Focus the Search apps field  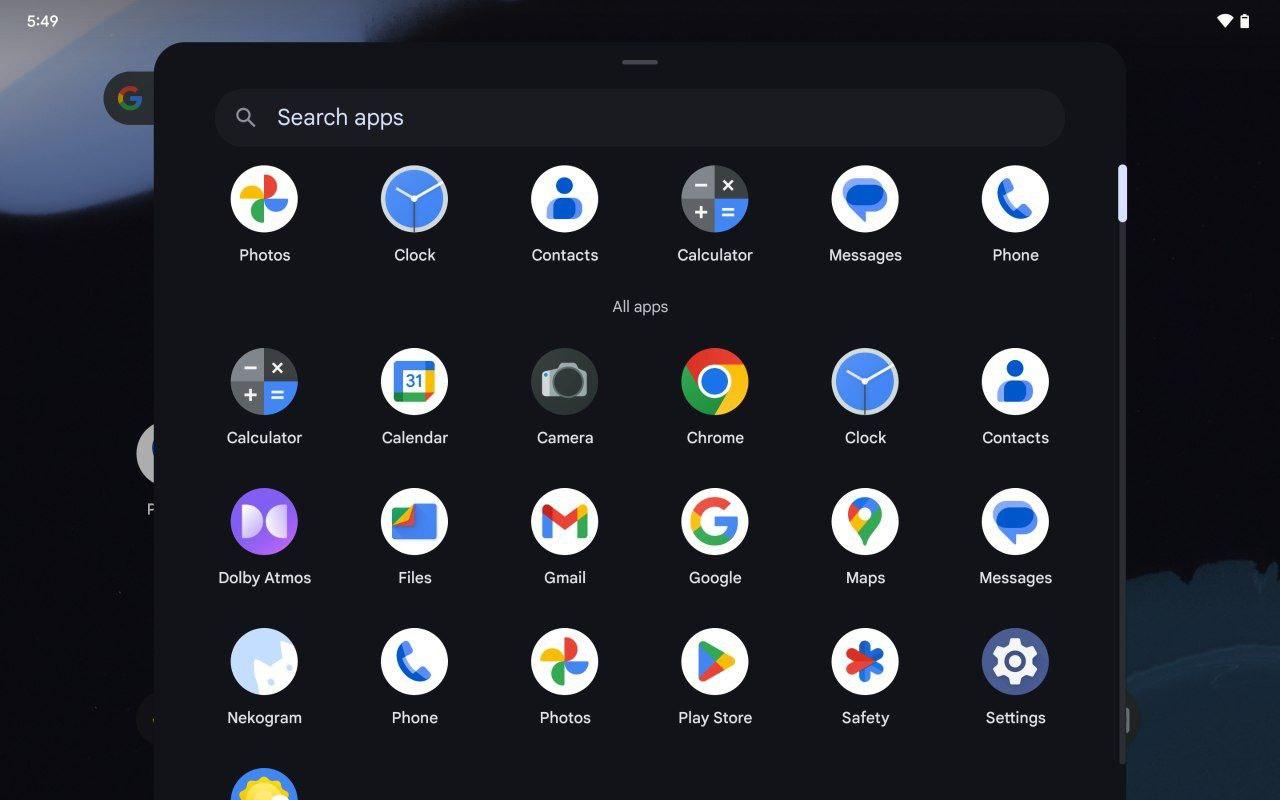point(640,118)
